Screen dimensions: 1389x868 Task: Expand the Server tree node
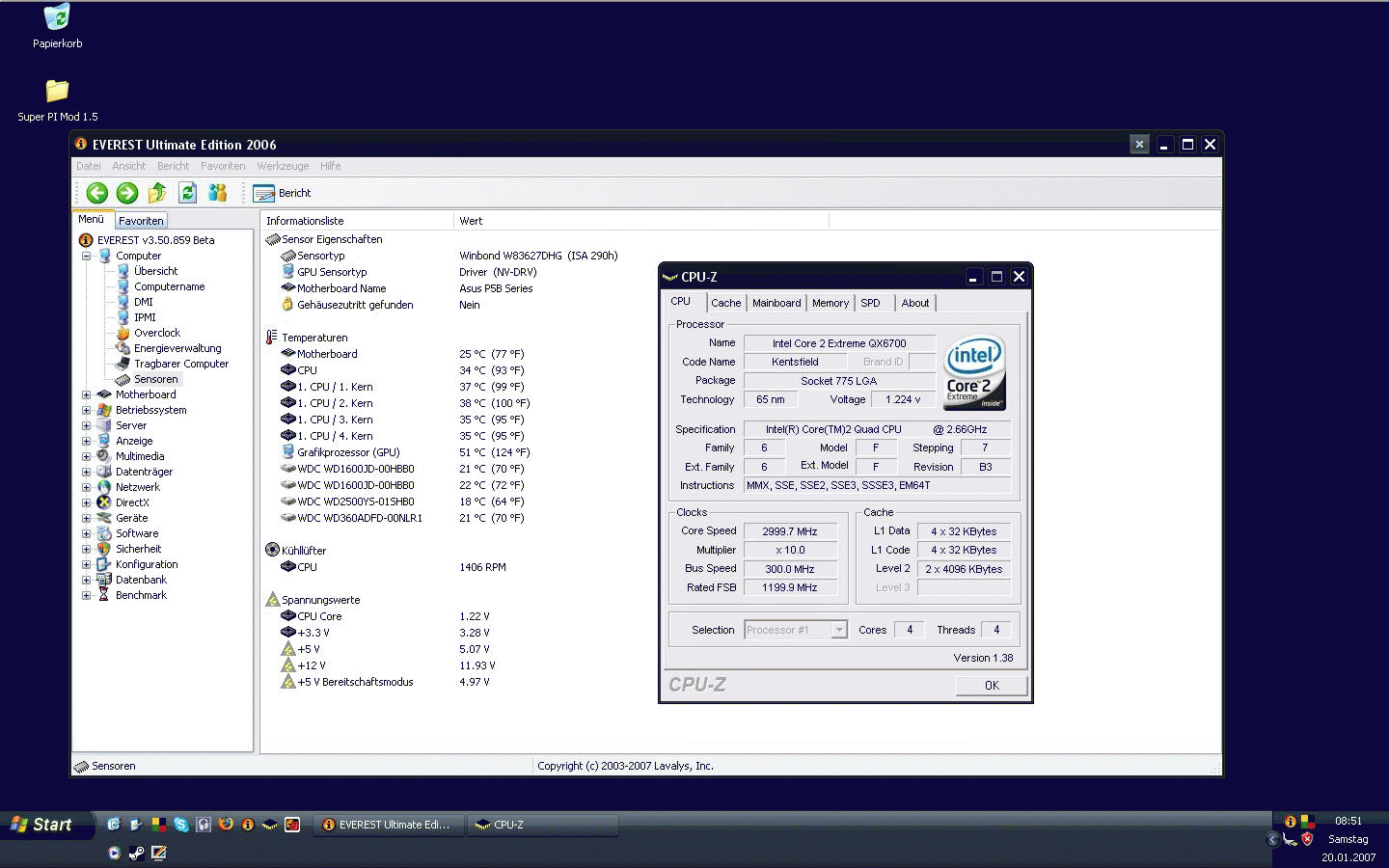86,425
